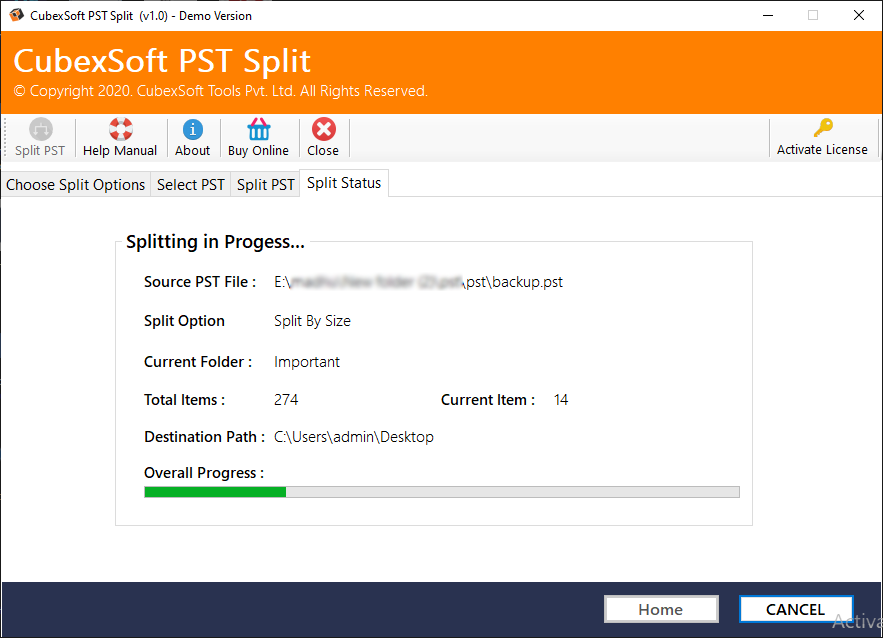Click the source path ending backup.pst
The height and width of the screenshot is (638, 883).
pos(418,282)
